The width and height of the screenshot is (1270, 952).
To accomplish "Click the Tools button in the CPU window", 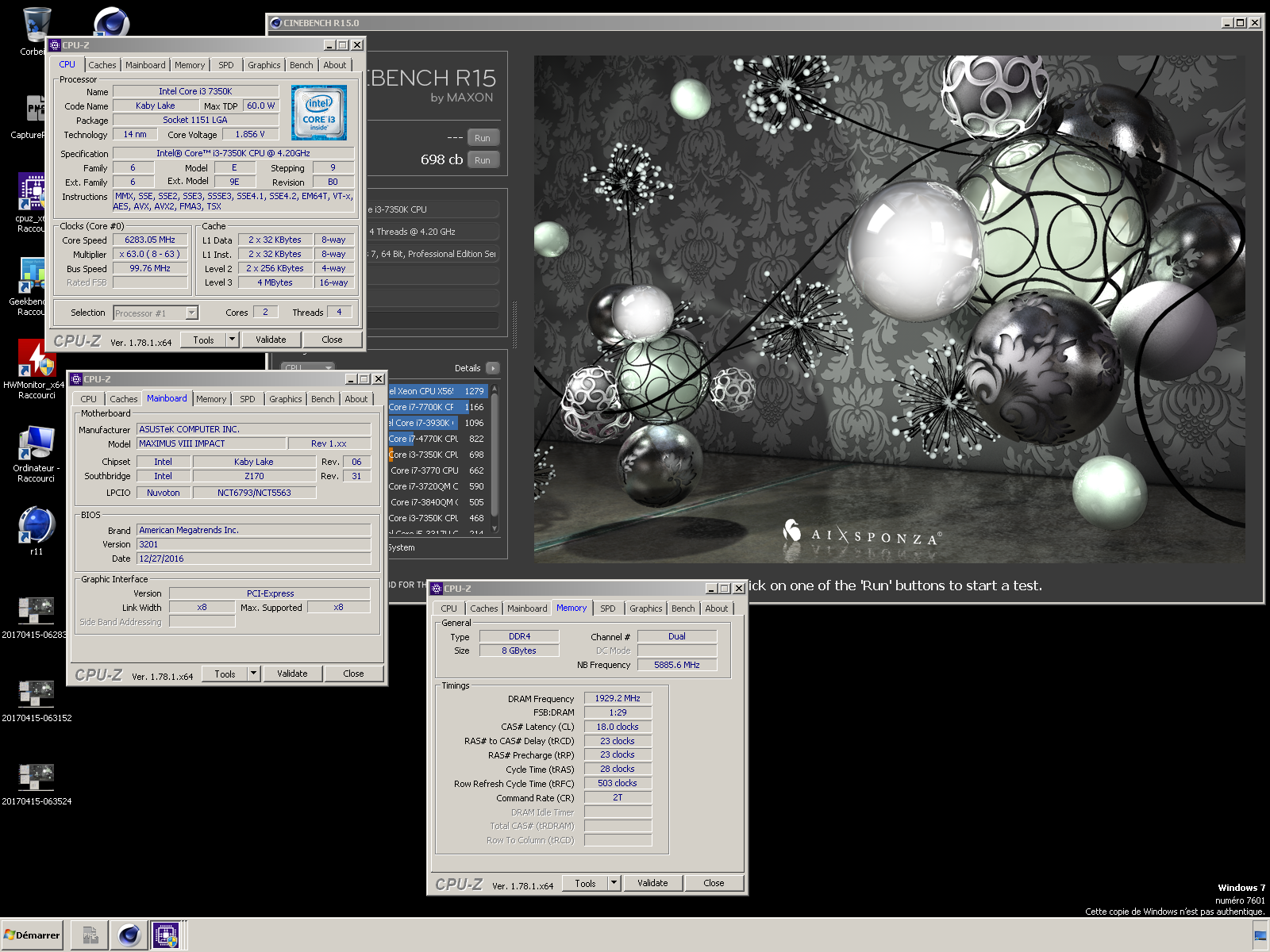I will tap(204, 340).
